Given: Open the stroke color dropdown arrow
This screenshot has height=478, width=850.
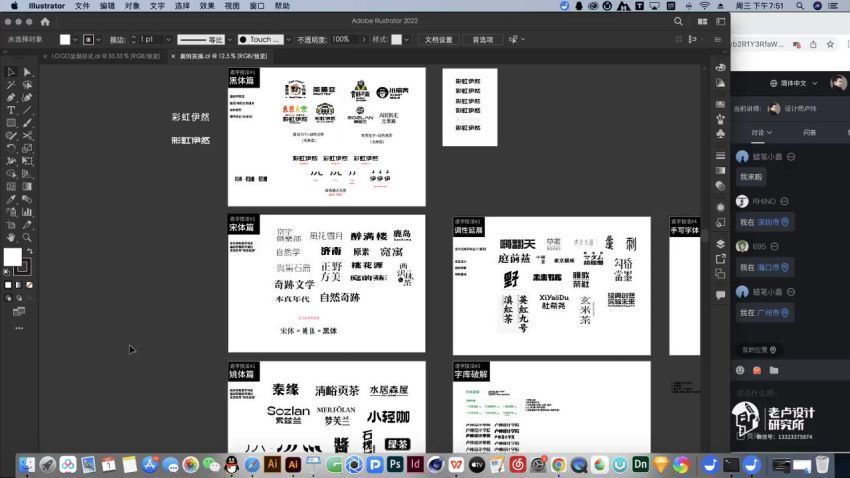Looking at the screenshot, I should [98, 40].
